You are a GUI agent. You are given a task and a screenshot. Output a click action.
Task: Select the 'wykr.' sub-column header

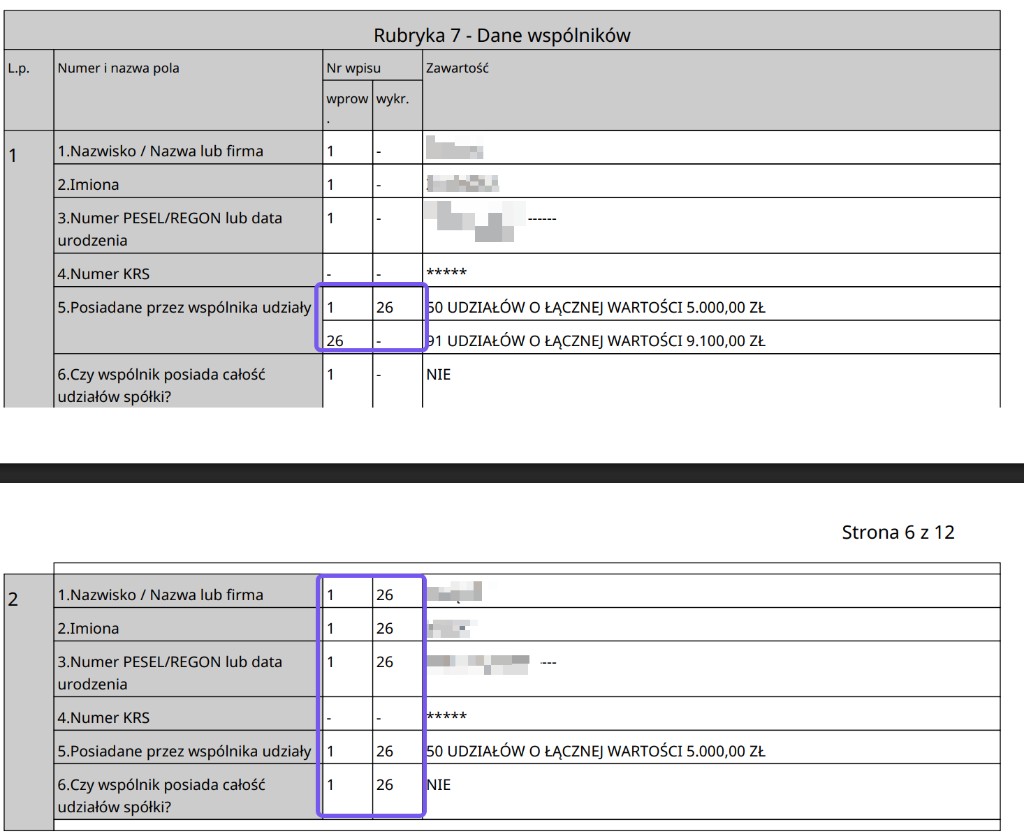tap(392, 99)
